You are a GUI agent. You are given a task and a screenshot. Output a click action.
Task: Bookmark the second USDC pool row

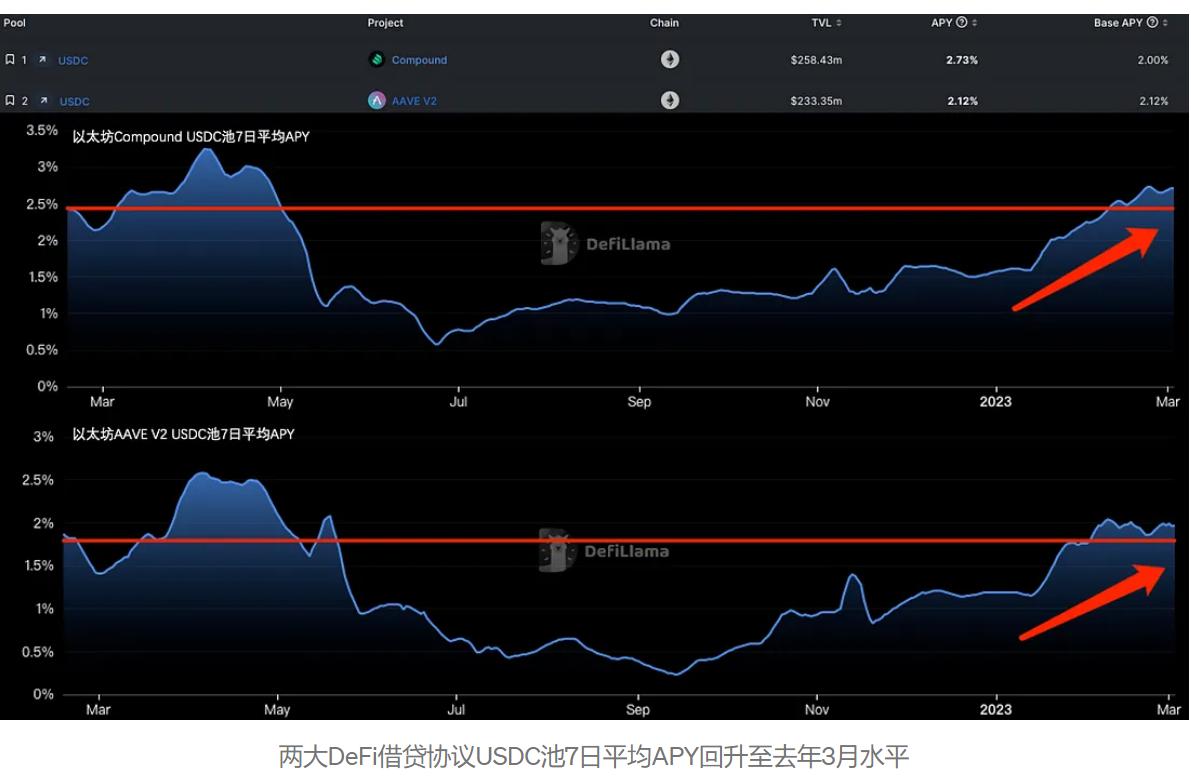tap(10, 101)
